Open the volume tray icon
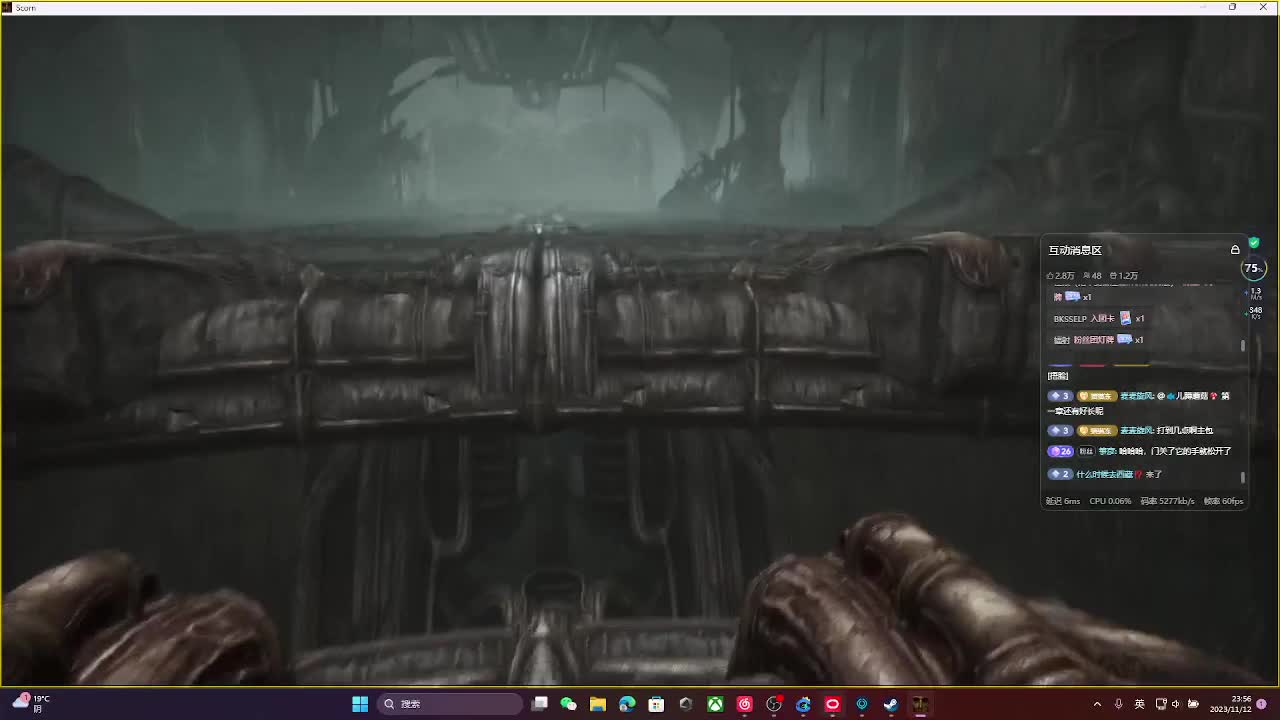The image size is (1280, 720). click(1175, 704)
